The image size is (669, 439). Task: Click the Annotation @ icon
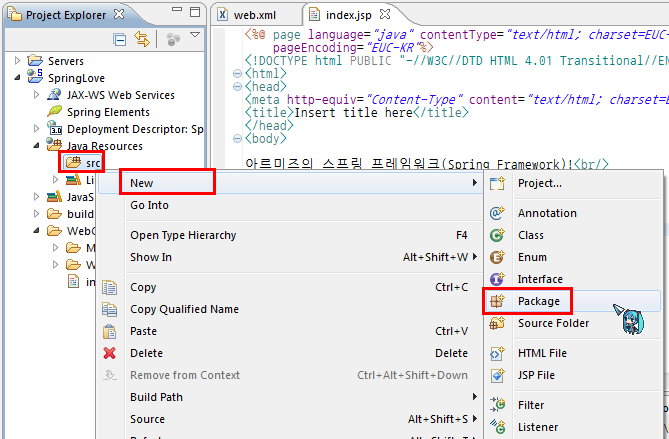pyautogui.click(x=497, y=213)
